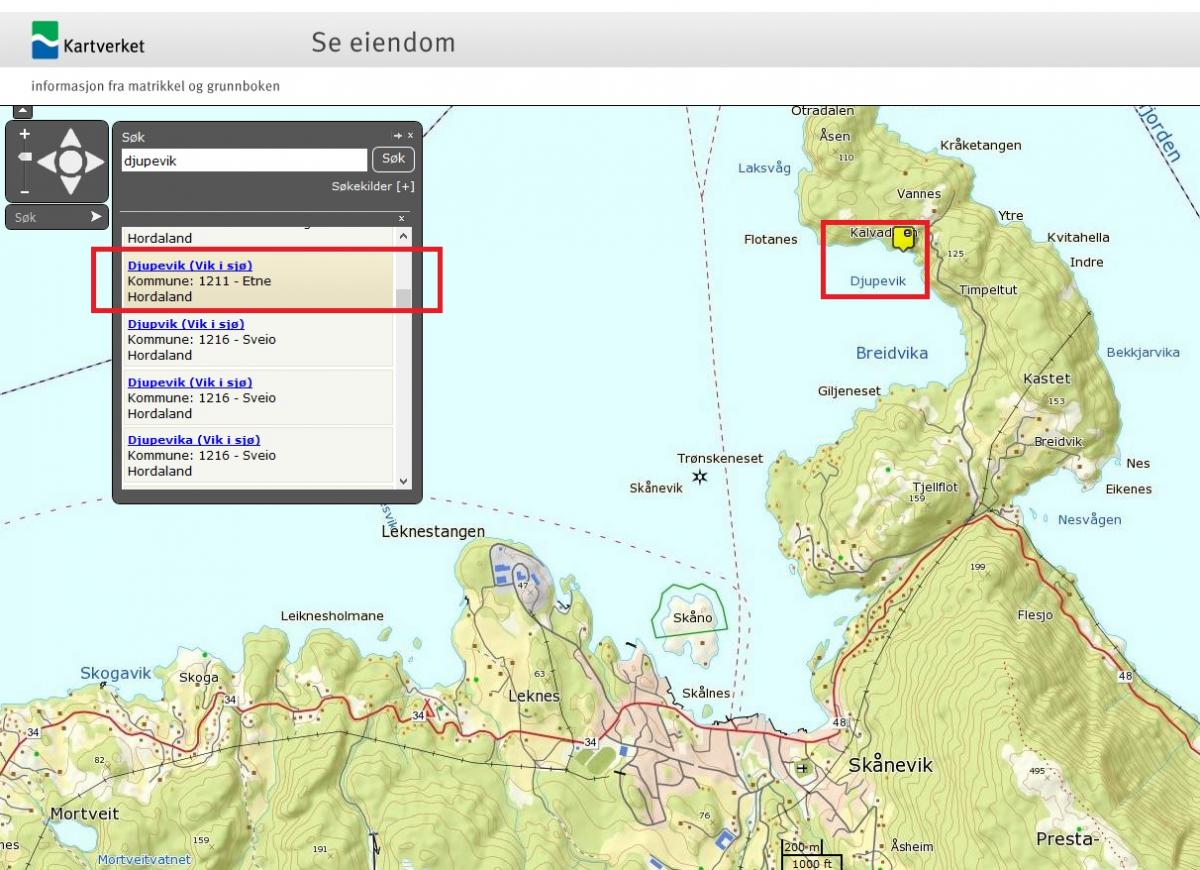Click the zoom level slider handle
Viewport: 1200px width, 870px height.
25,157
